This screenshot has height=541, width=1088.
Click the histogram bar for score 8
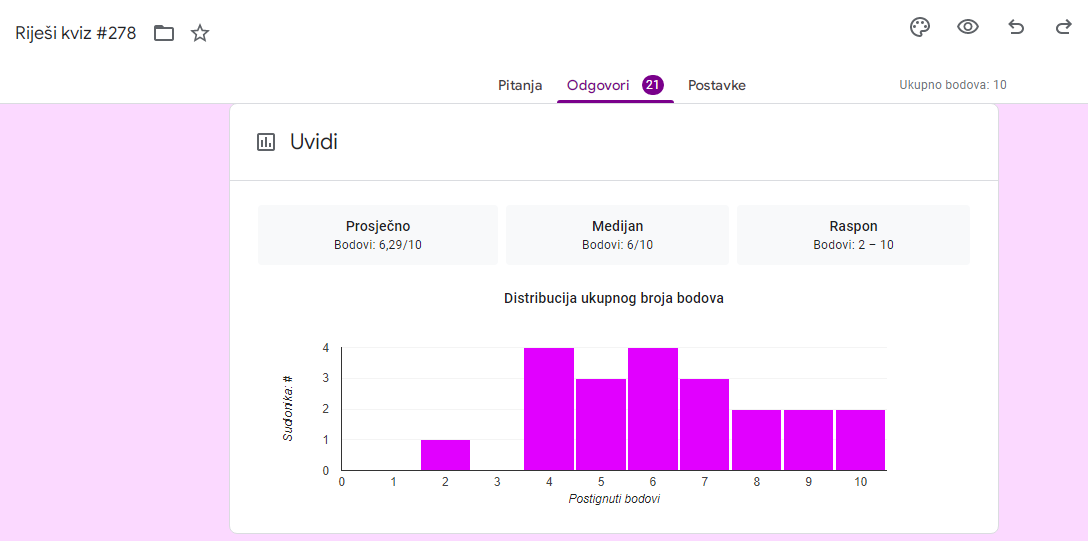click(x=756, y=440)
